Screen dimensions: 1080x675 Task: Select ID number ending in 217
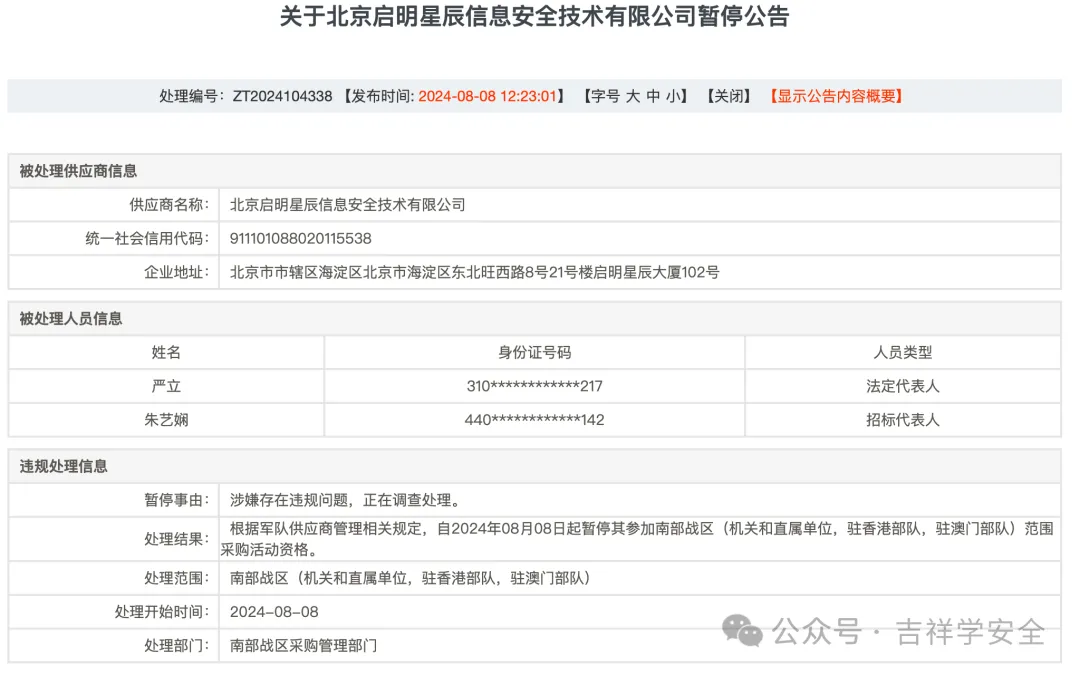pos(534,386)
